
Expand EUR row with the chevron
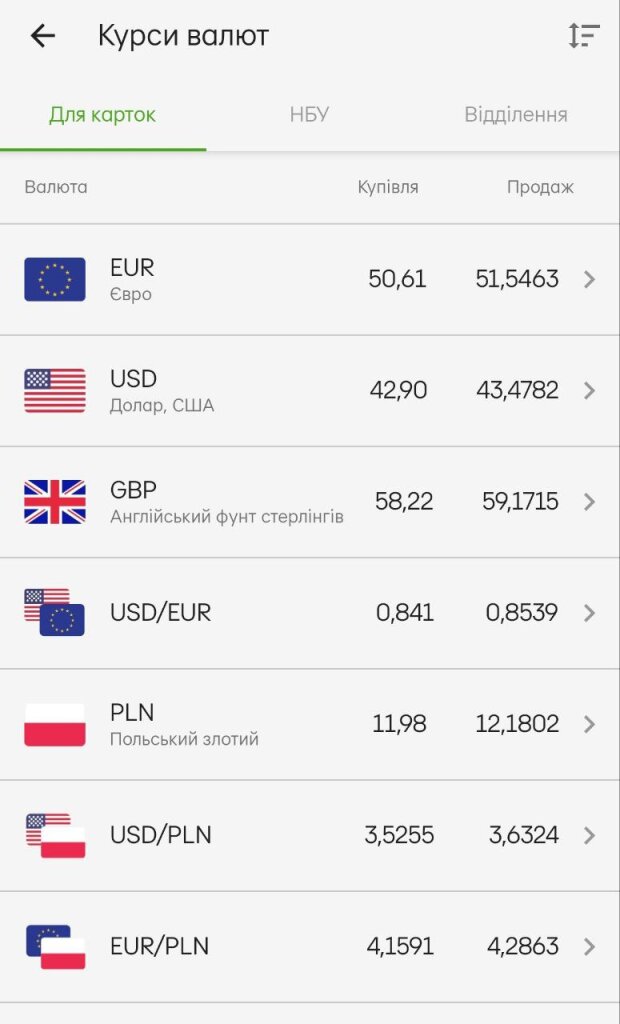(589, 279)
